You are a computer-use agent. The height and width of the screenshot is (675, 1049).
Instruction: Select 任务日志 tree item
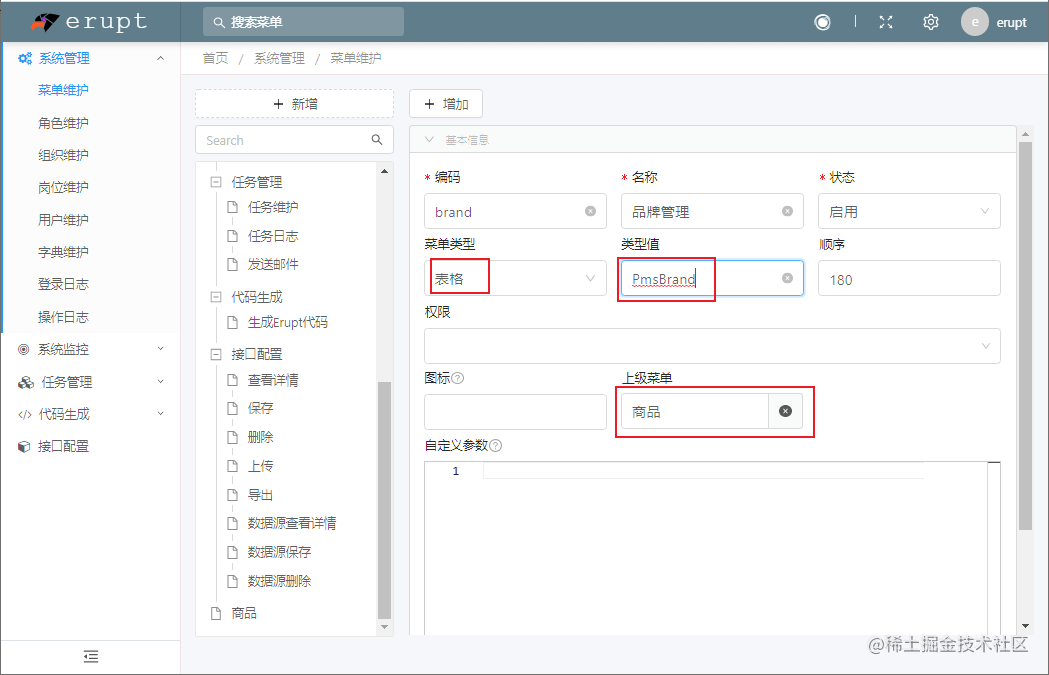point(273,235)
